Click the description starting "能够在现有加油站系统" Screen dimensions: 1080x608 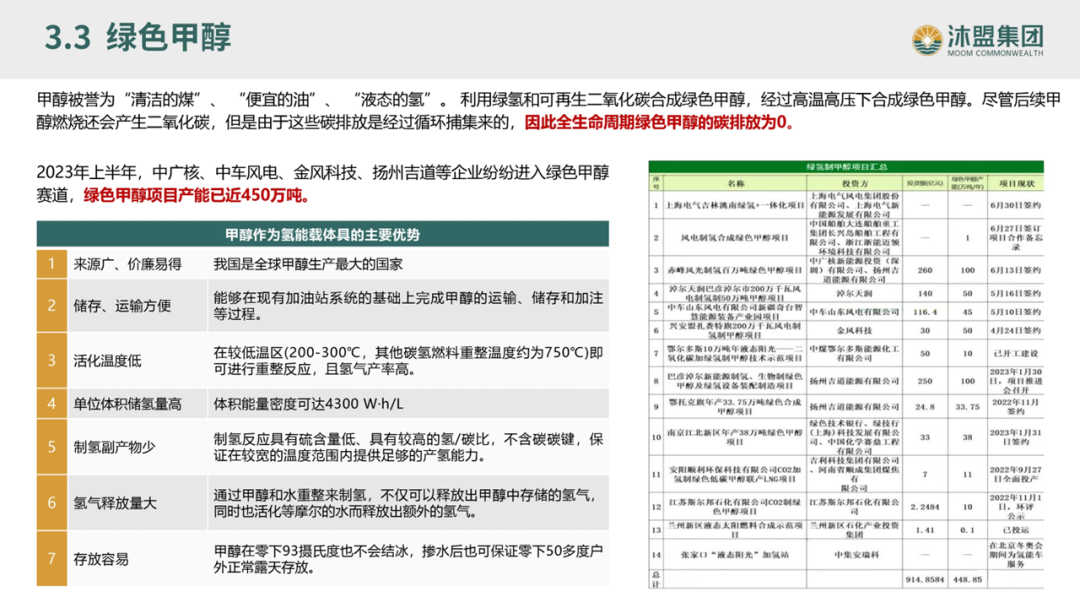(408, 306)
